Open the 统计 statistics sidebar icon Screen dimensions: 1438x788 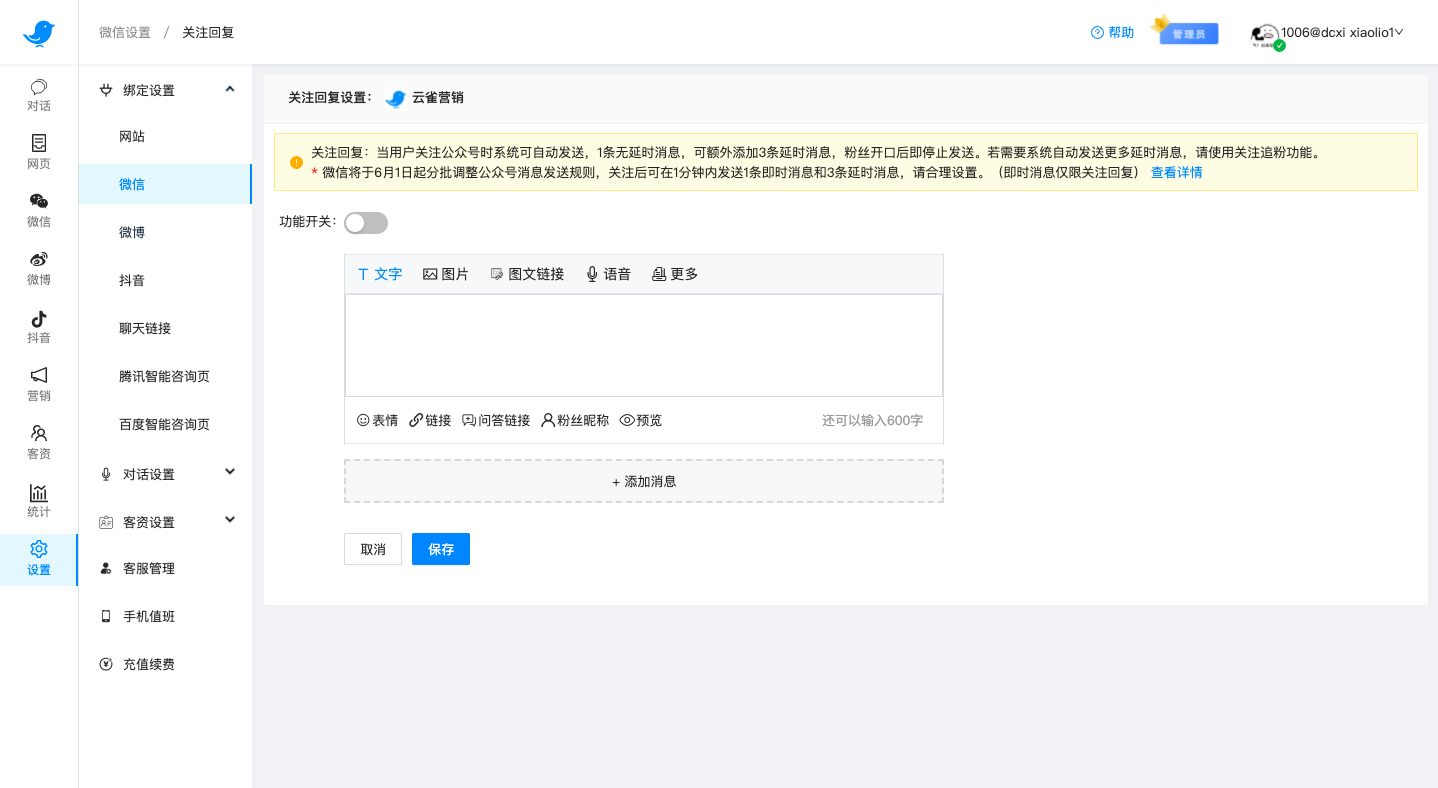(x=38, y=501)
